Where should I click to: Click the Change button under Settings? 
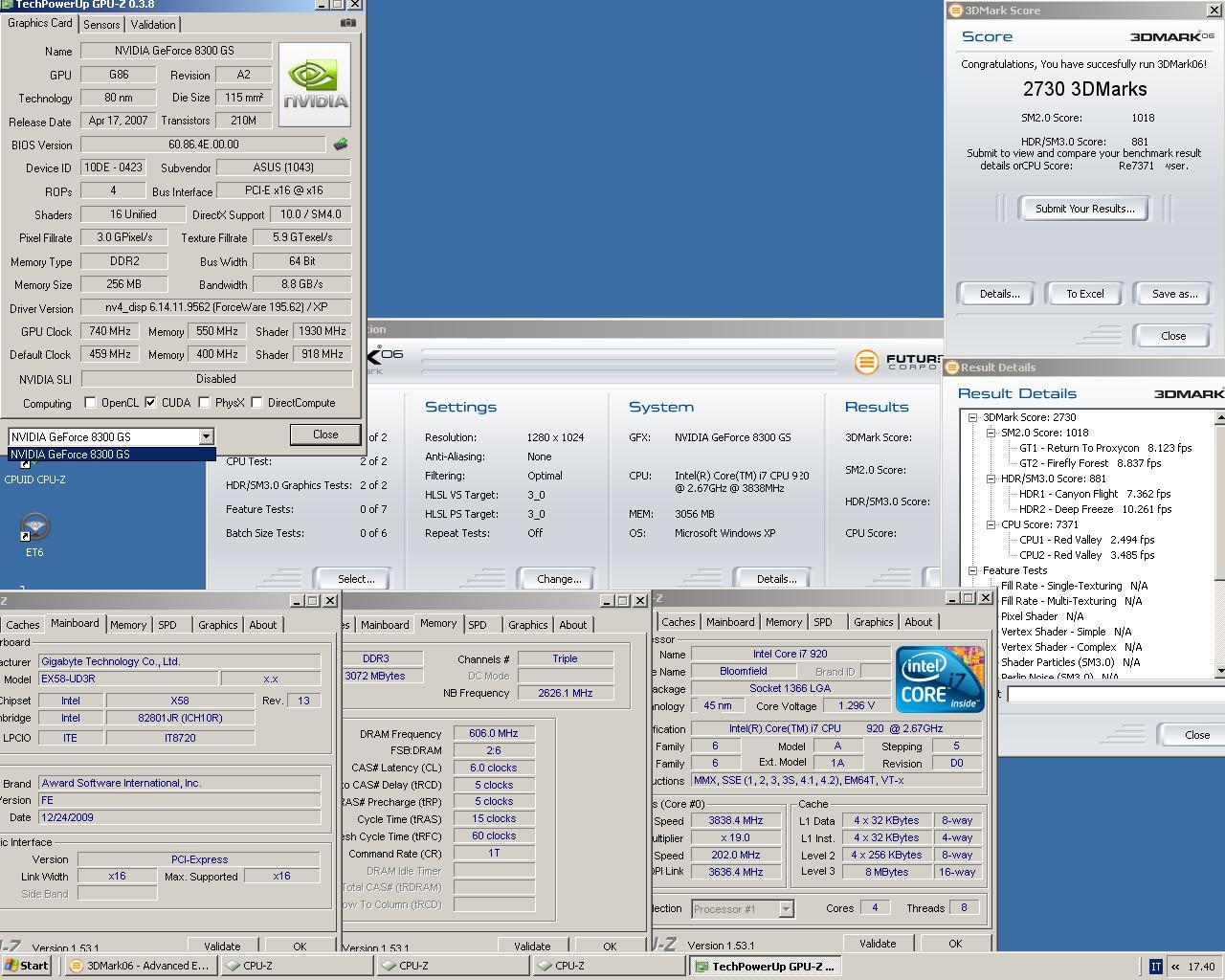559,579
